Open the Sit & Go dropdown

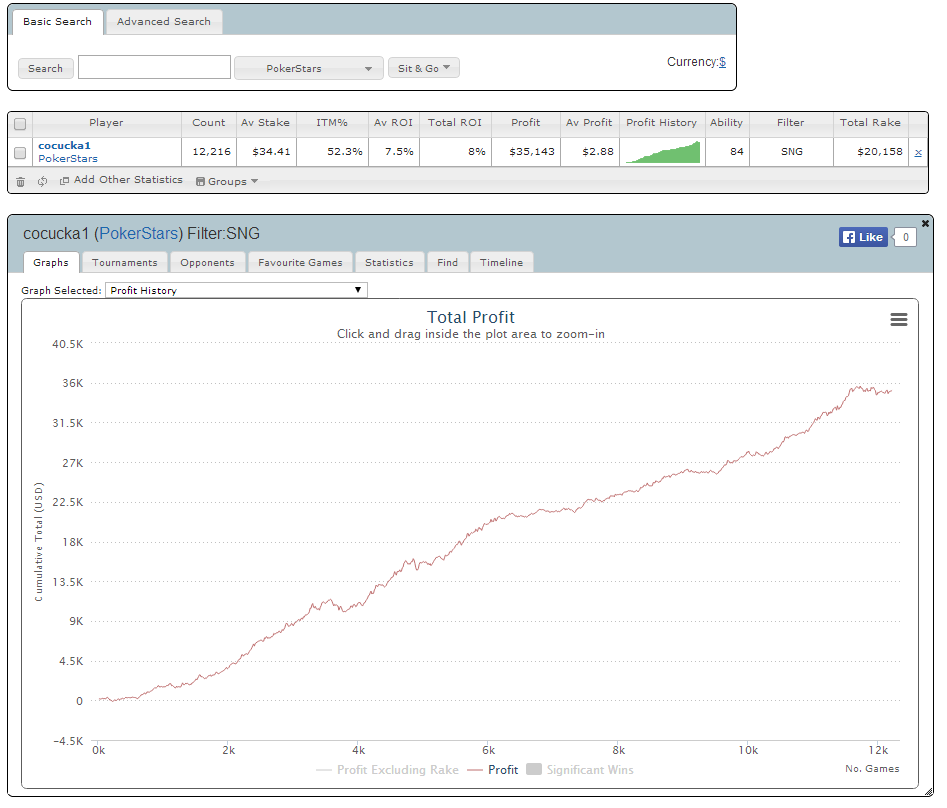pyautogui.click(x=424, y=68)
